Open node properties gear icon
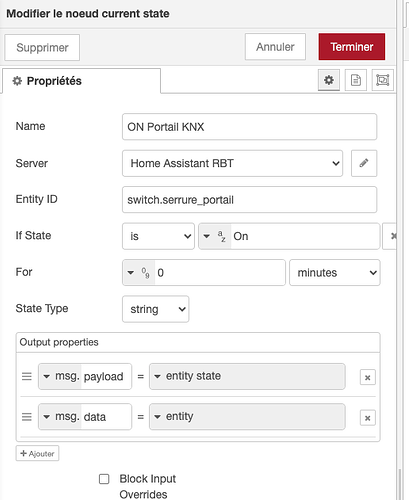409x500 pixels. pos(329,80)
